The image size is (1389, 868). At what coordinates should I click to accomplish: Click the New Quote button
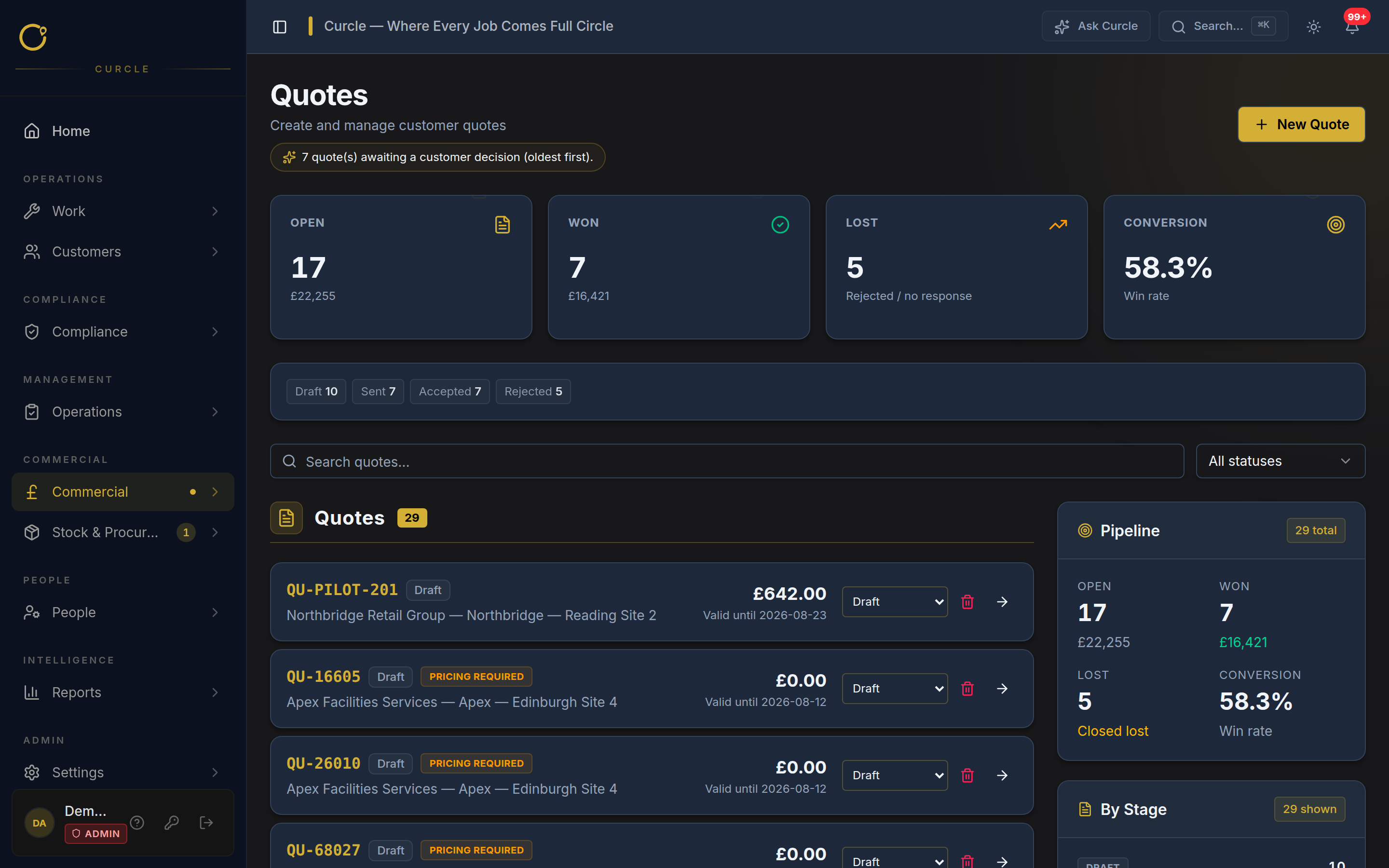[x=1301, y=124]
